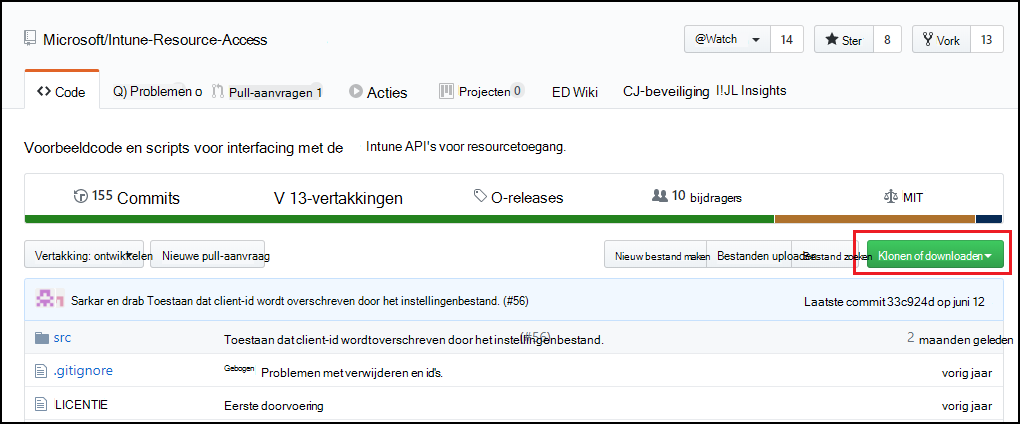
Task: Click the repository book icon
Action: pyautogui.click(x=30, y=39)
